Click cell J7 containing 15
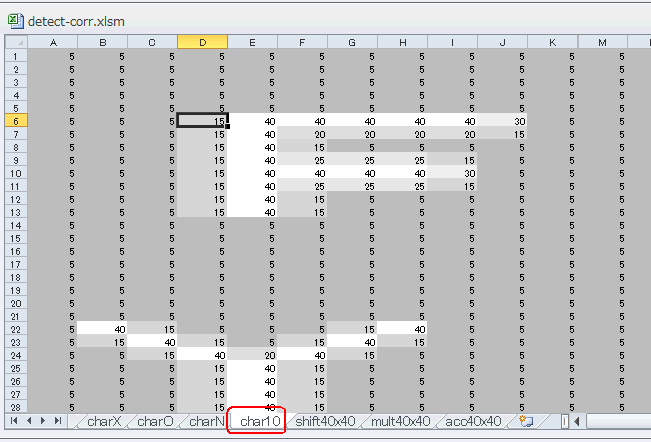The height and width of the screenshot is (442, 651). pyautogui.click(x=502, y=134)
